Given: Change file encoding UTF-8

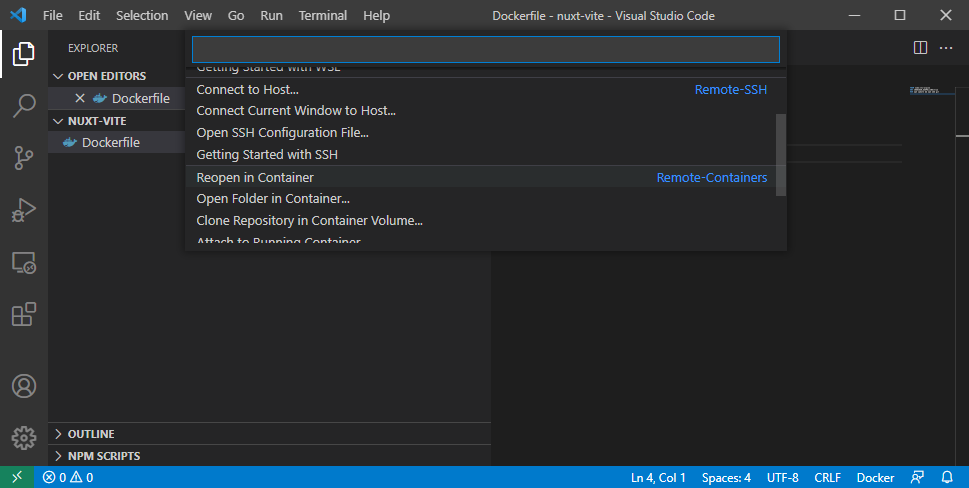Looking at the screenshot, I should click(x=782, y=477).
